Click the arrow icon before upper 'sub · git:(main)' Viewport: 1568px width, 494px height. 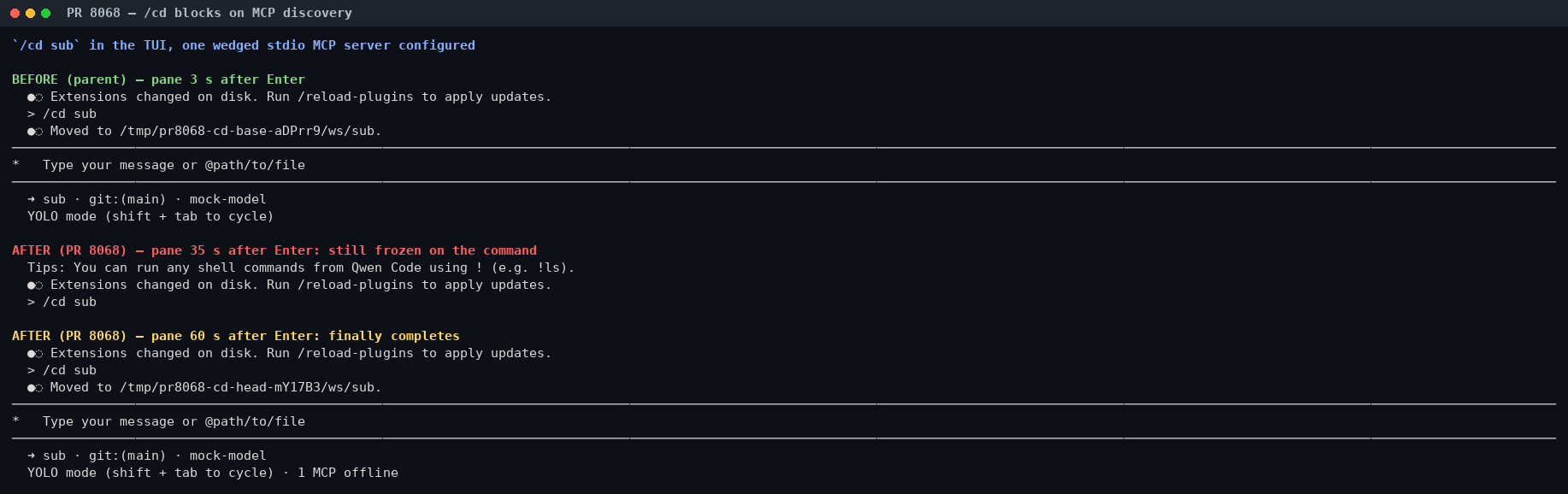pyautogui.click(x=31, y=199)
